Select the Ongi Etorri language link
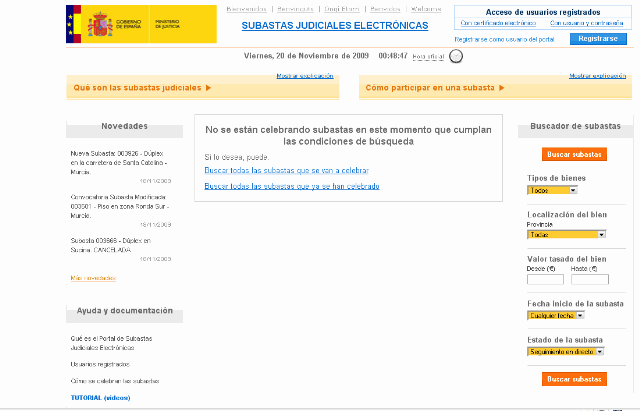Image resolution: width=640 pixels, height=411 pixels. [342, 9]
